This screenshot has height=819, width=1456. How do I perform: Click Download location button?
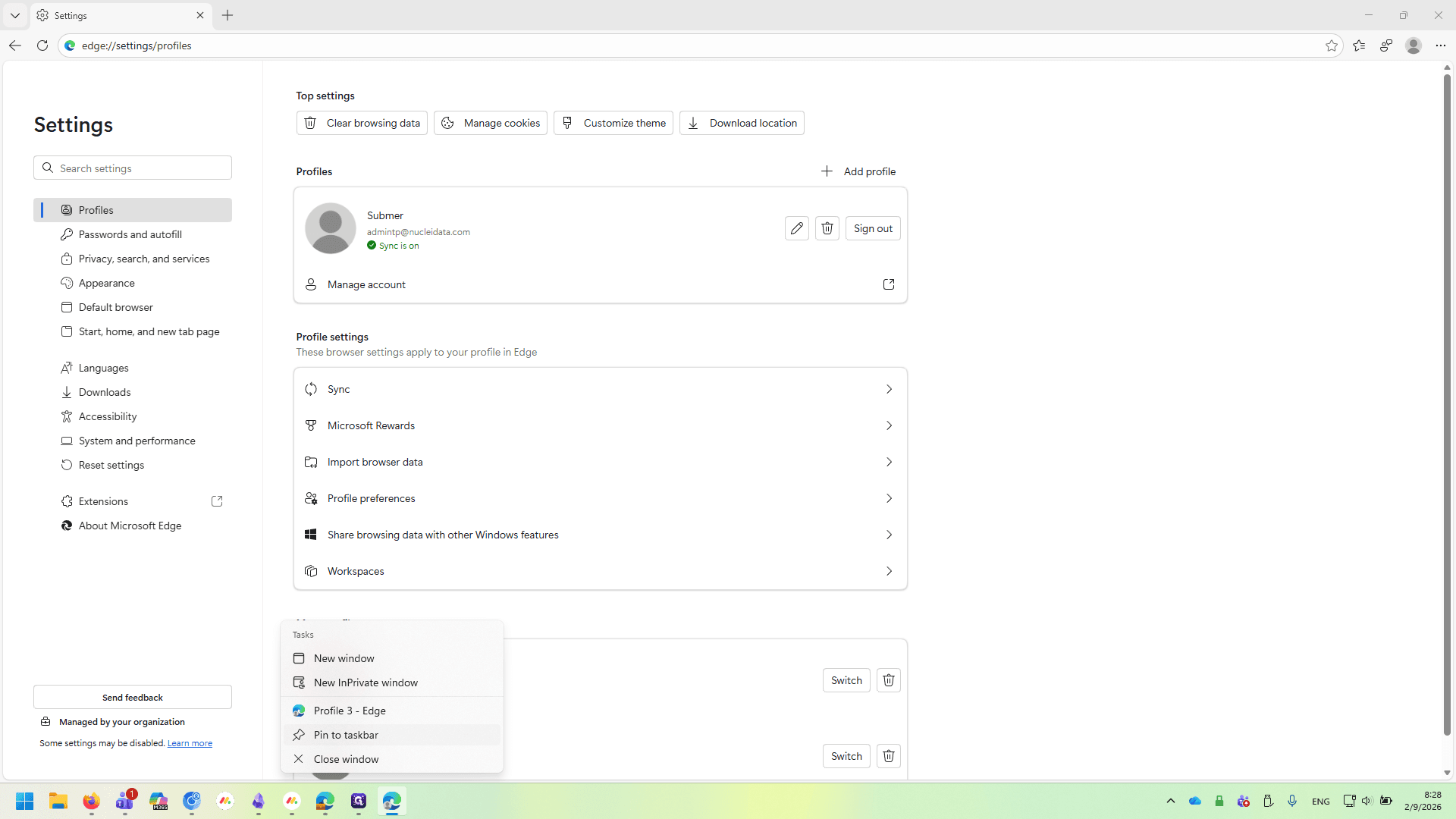(x=742, y=123)
